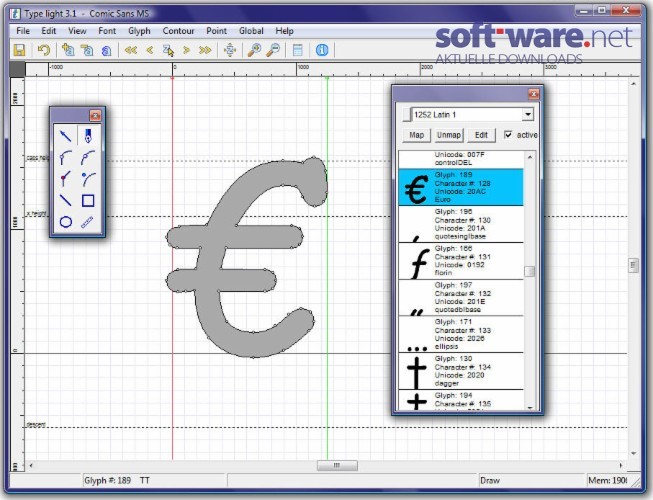The height and width of the screenshot is (500, 653).
Task: Open the Global menu
Action: (x=251, y=31)
